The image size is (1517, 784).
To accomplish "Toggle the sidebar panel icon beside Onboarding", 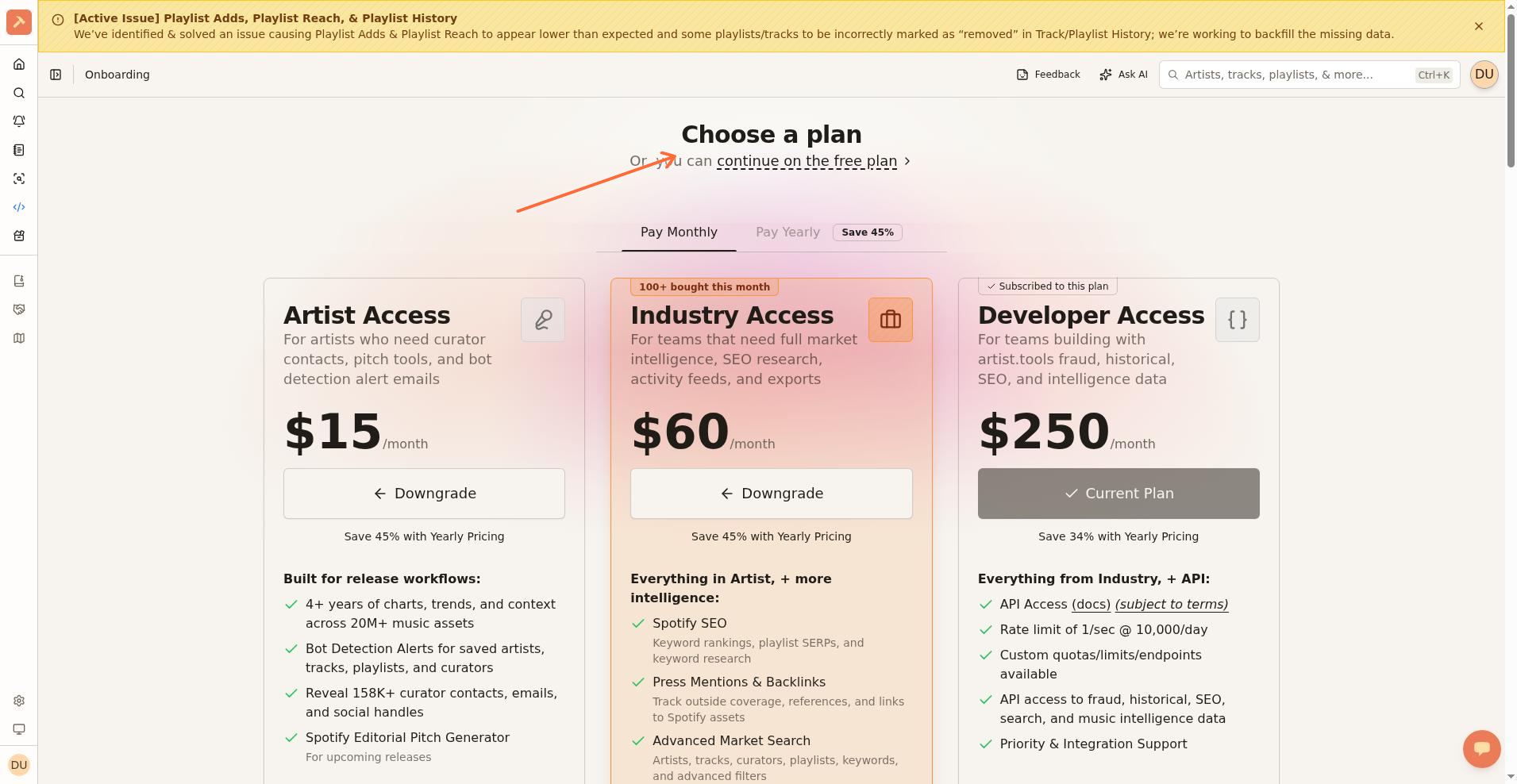I will point(56,75).
